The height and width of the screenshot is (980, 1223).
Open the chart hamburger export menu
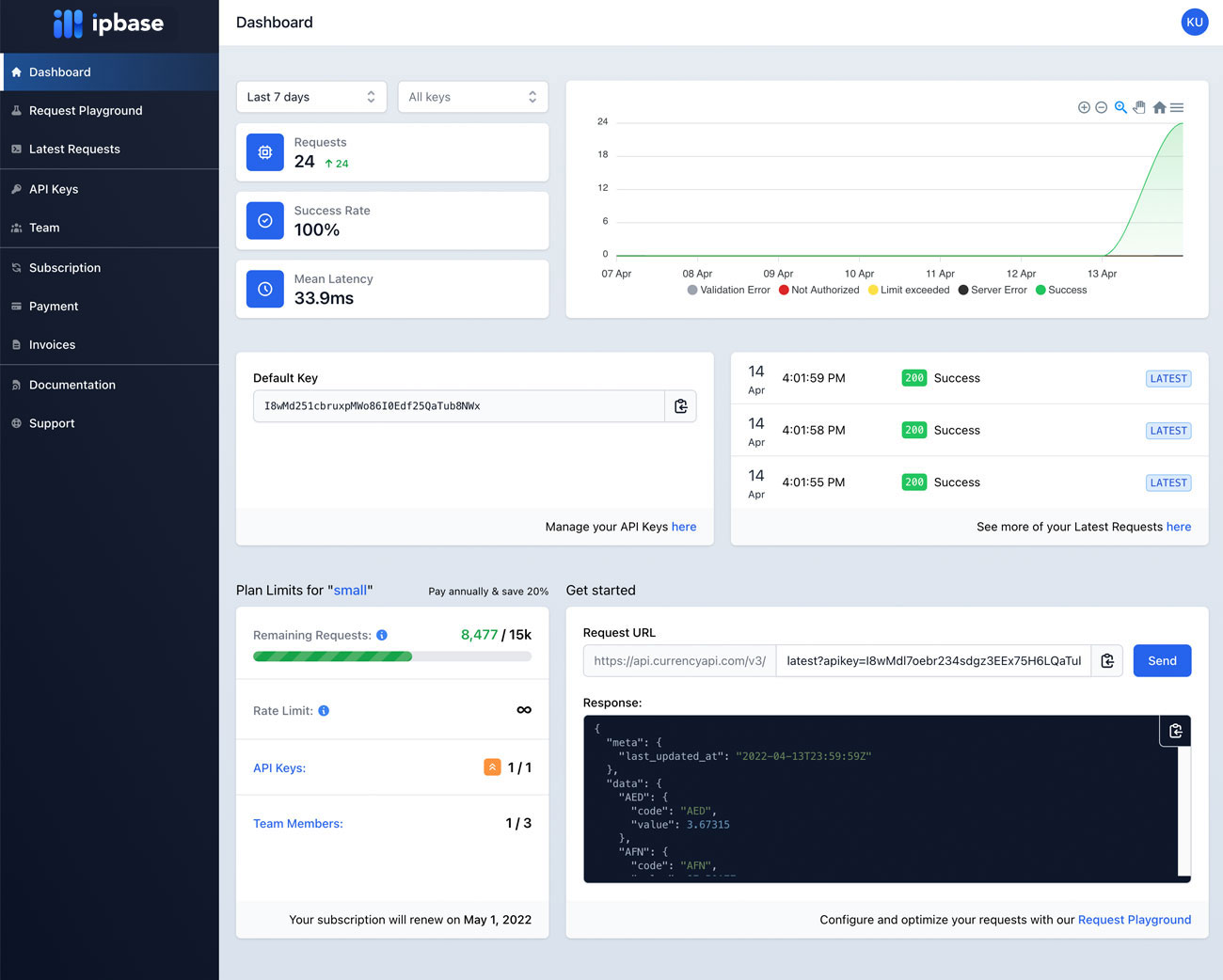pyautogui.click(x=1177, y=108)
